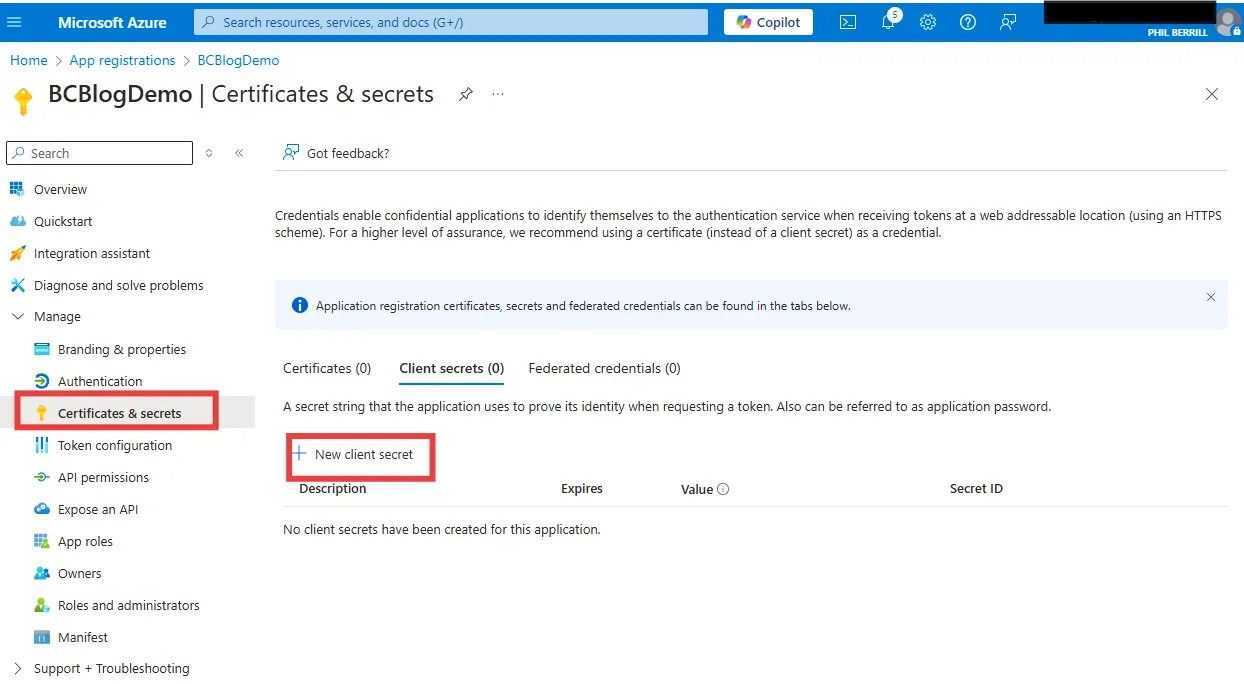Click the Overview icon in sidebar

click(17, 189)
